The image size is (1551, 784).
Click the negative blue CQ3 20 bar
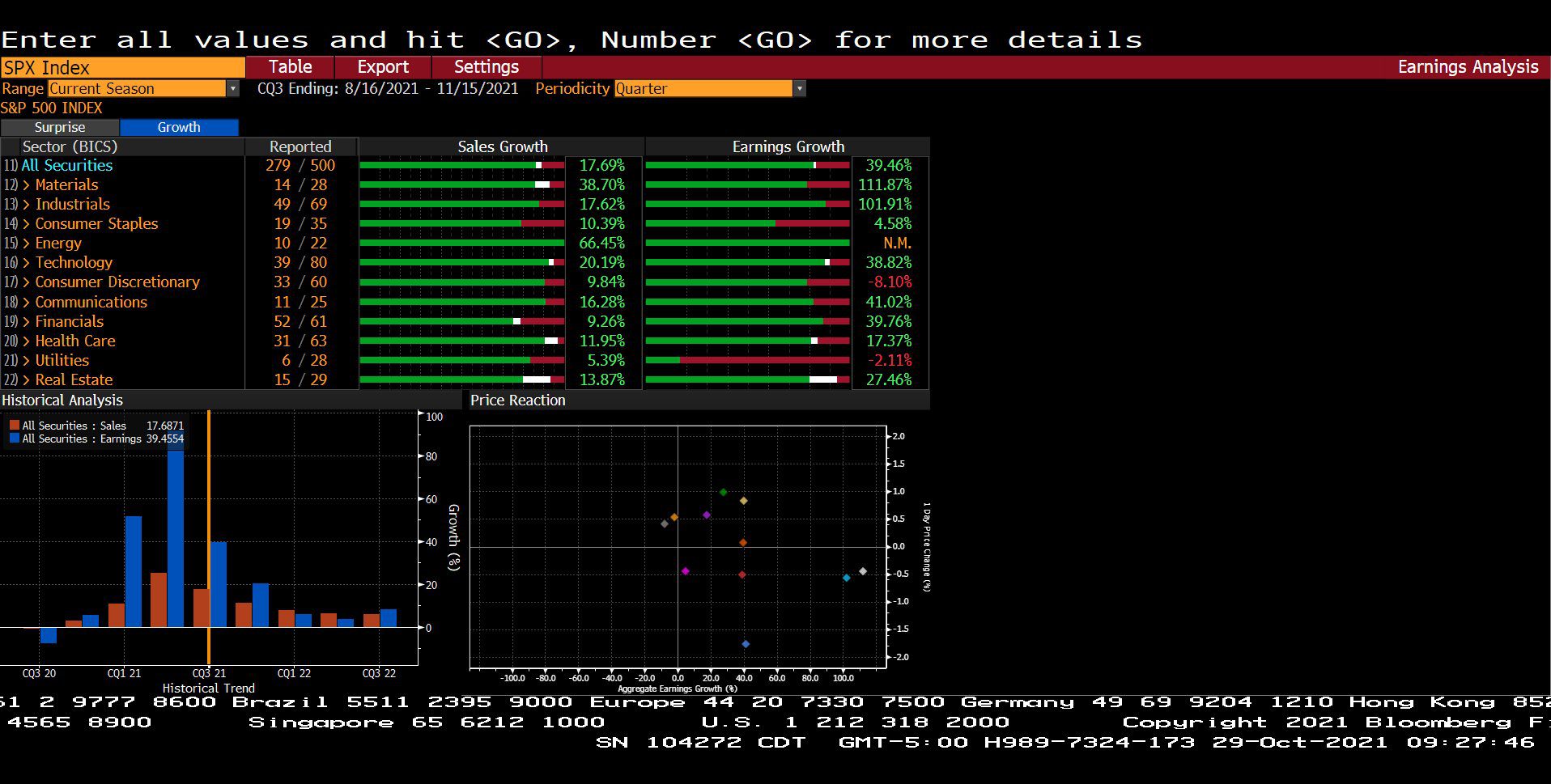pyautogui.click(x=49, y=635)
